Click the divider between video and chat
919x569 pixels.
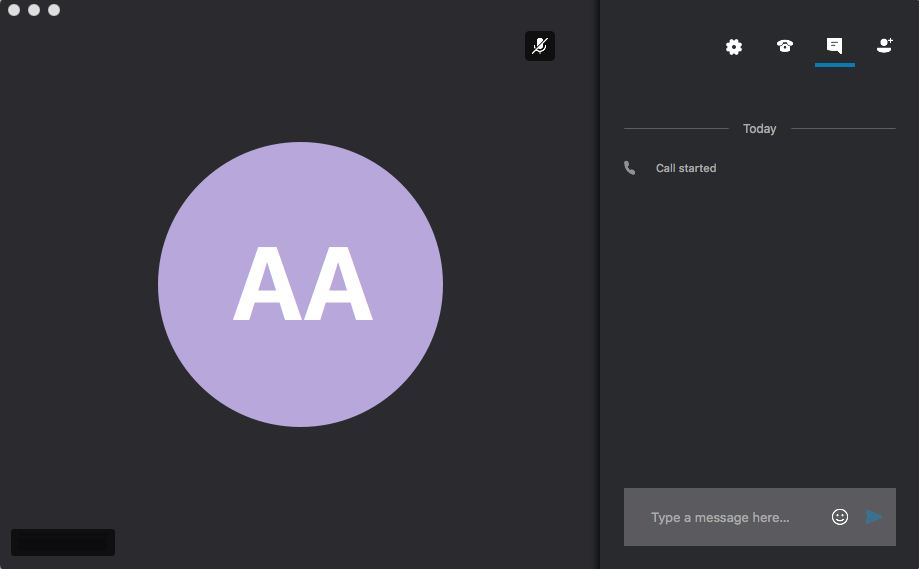point(599,300)
